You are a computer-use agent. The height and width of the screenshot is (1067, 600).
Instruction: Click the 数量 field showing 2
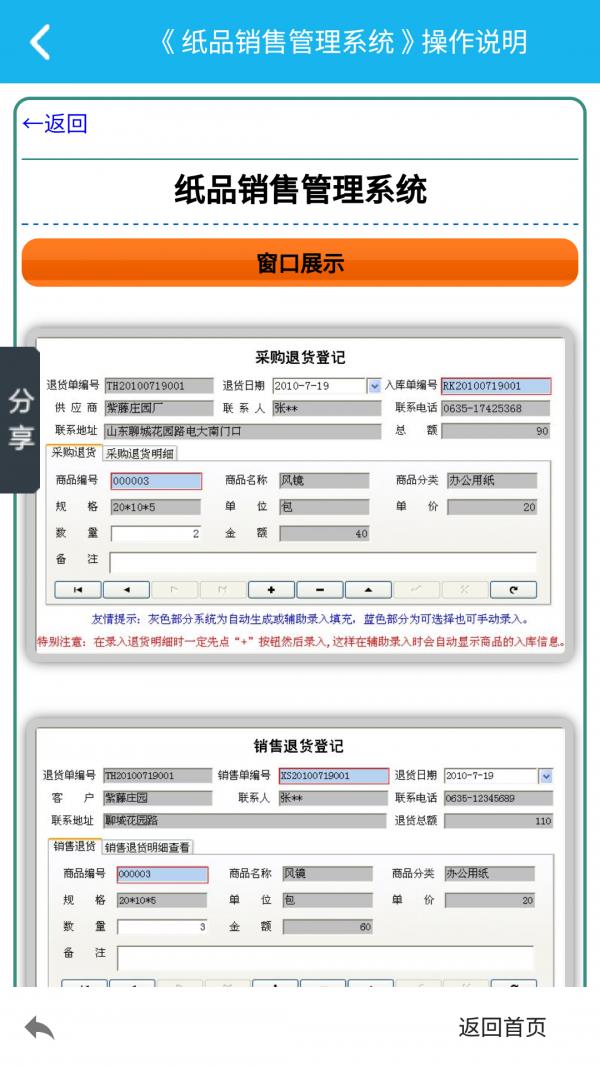tap(156, 534)
